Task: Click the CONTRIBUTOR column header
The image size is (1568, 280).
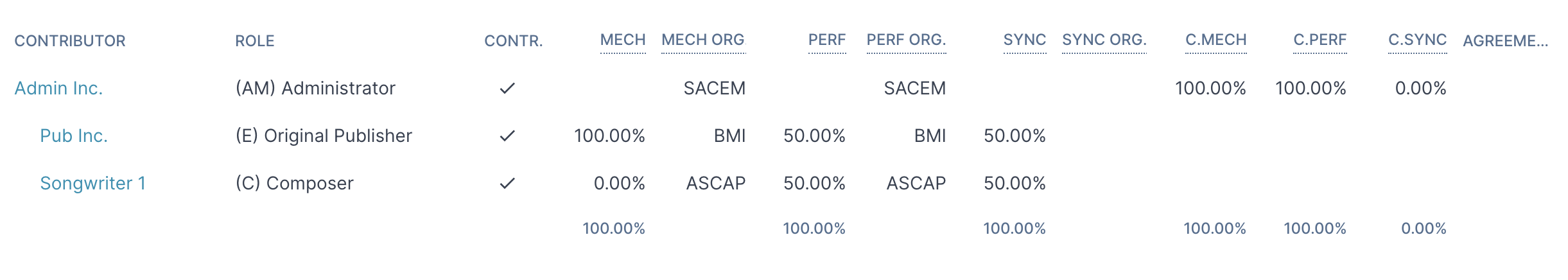Action: point(70,41)
